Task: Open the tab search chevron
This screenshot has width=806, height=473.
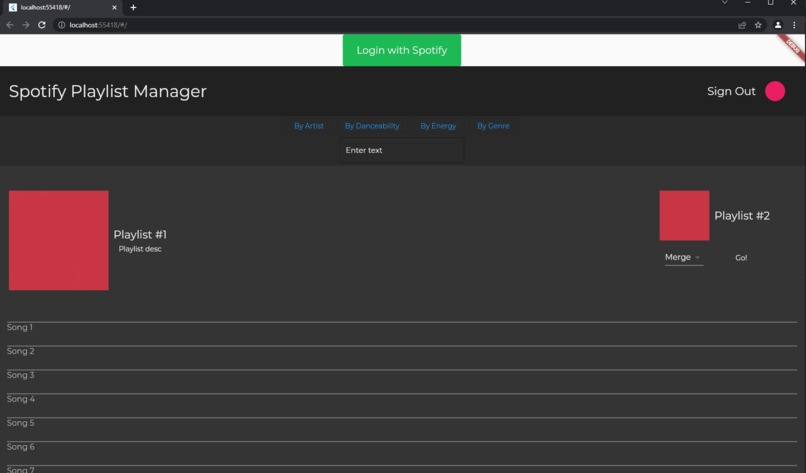Action: click(x=724, y=3)
